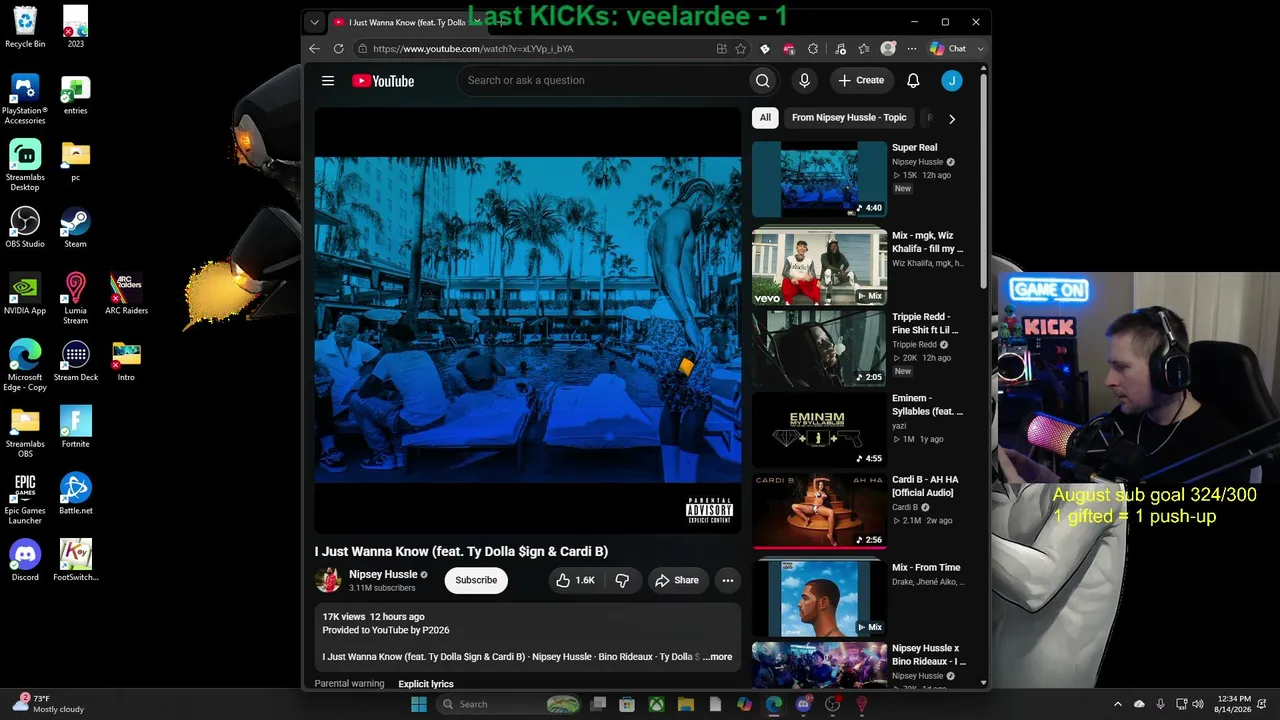Select the Fortnite desktop icon
Screen dimensions: 1280x720
(76, 427)
